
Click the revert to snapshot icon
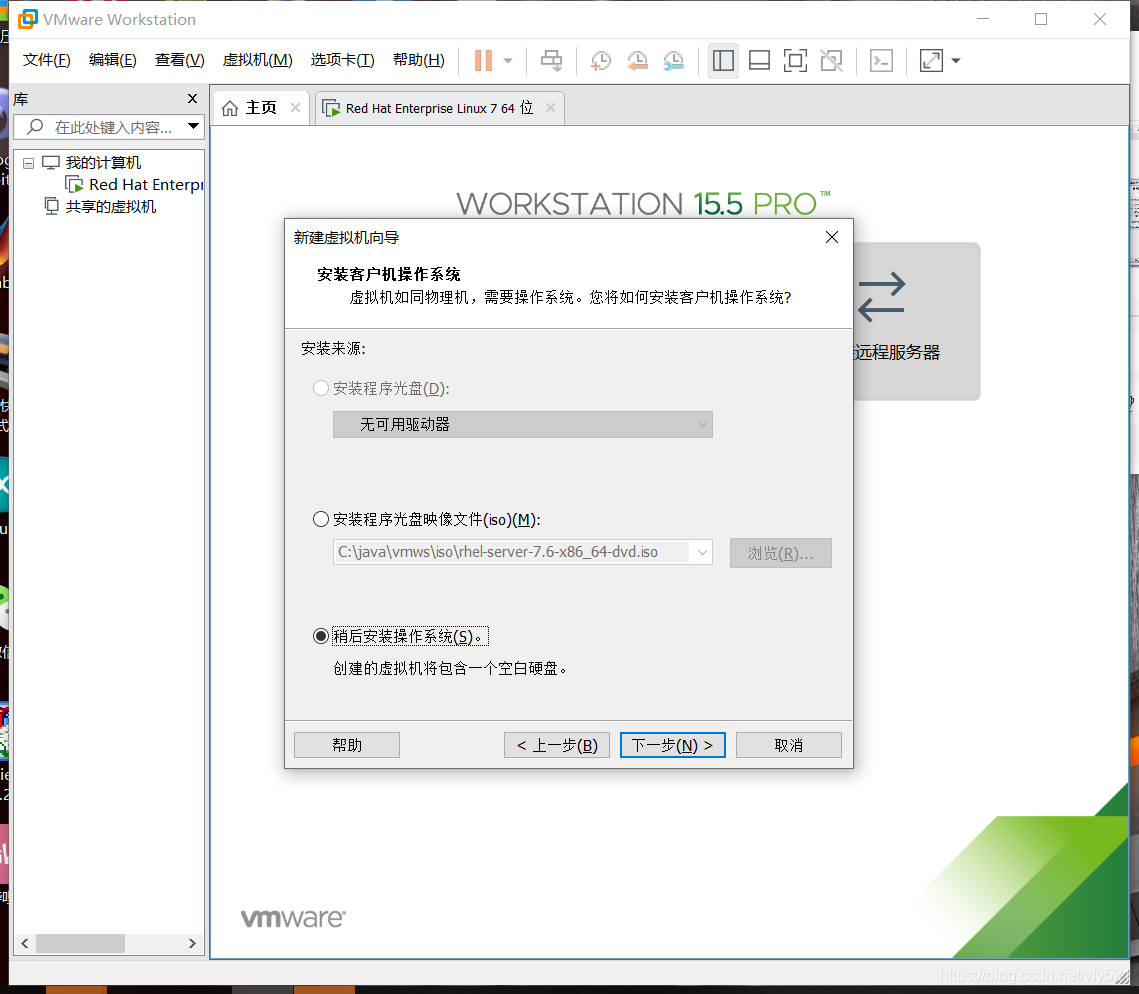[x=637, y=61]
